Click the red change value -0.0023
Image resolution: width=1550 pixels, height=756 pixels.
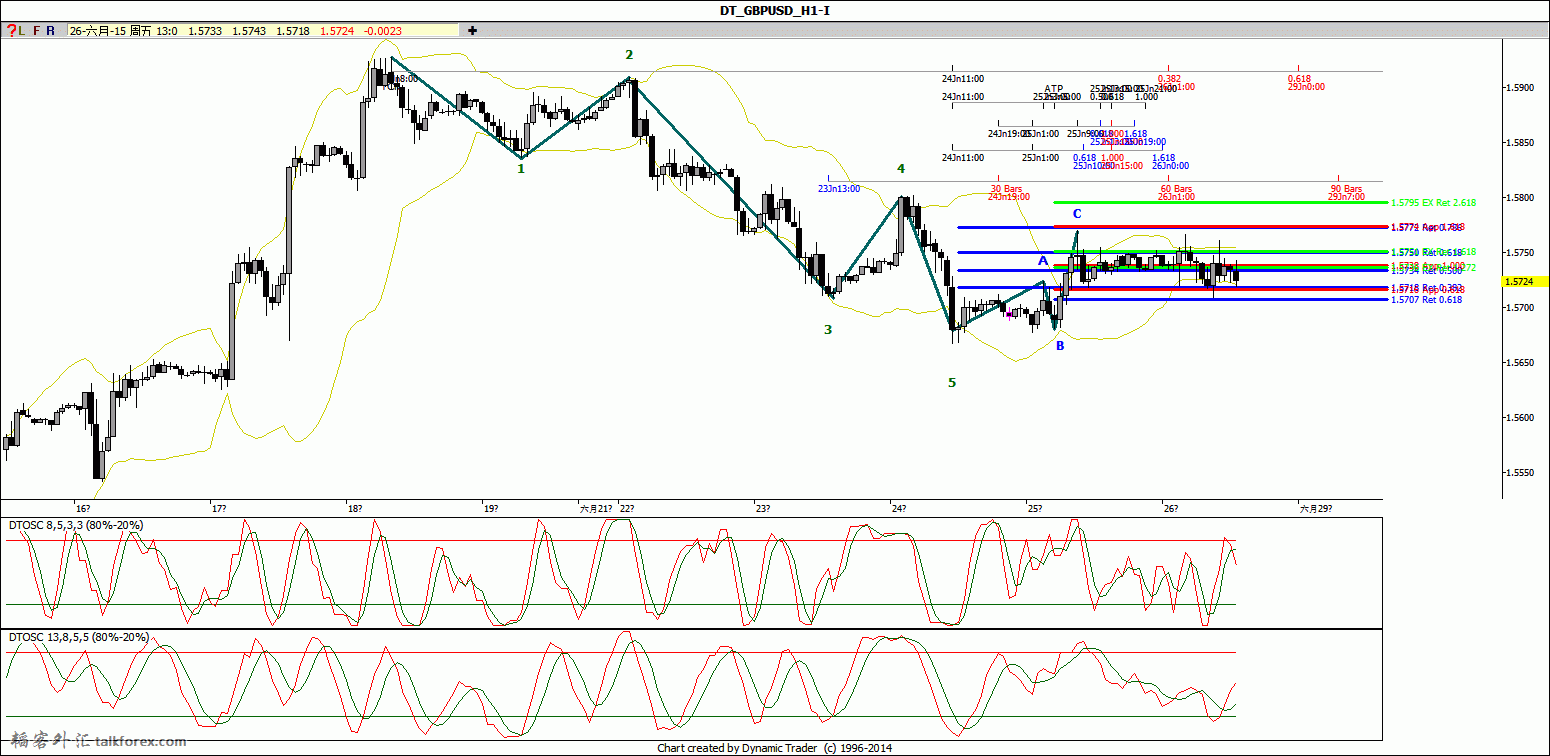click(x=382, y=32)
